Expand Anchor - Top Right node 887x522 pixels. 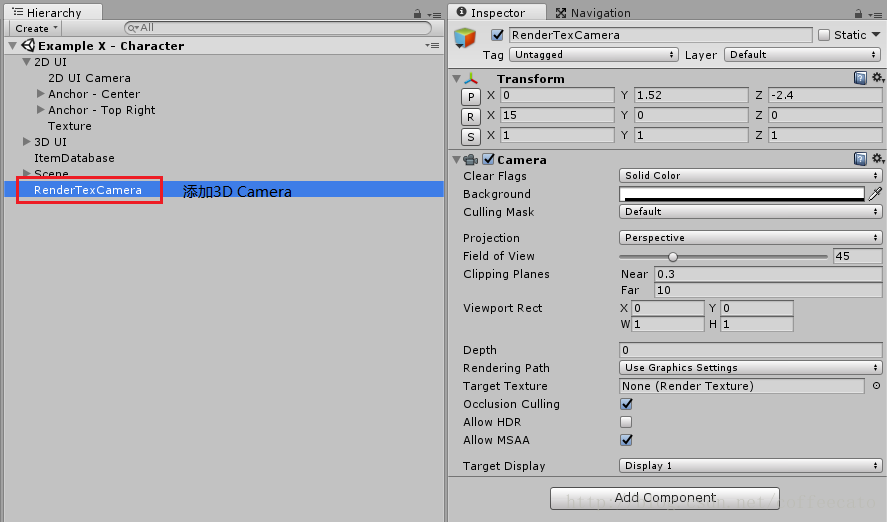tap(41, 109)
